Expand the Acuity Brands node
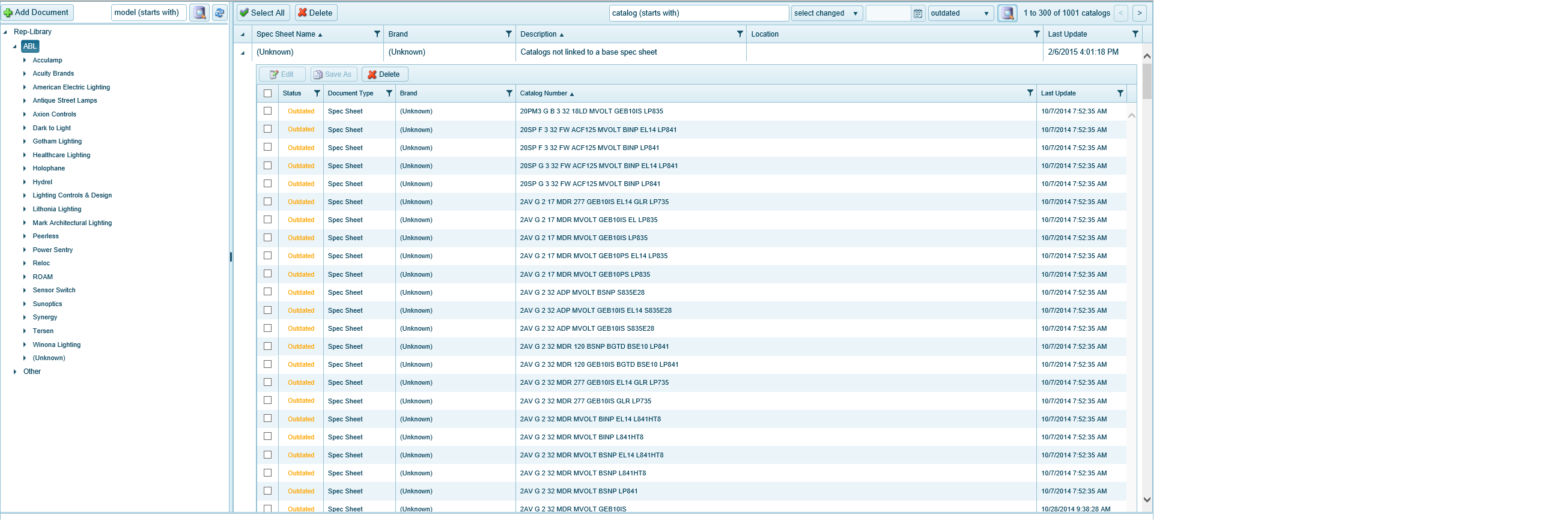Viewport: 1568px width, 527px height. (25, 74)
